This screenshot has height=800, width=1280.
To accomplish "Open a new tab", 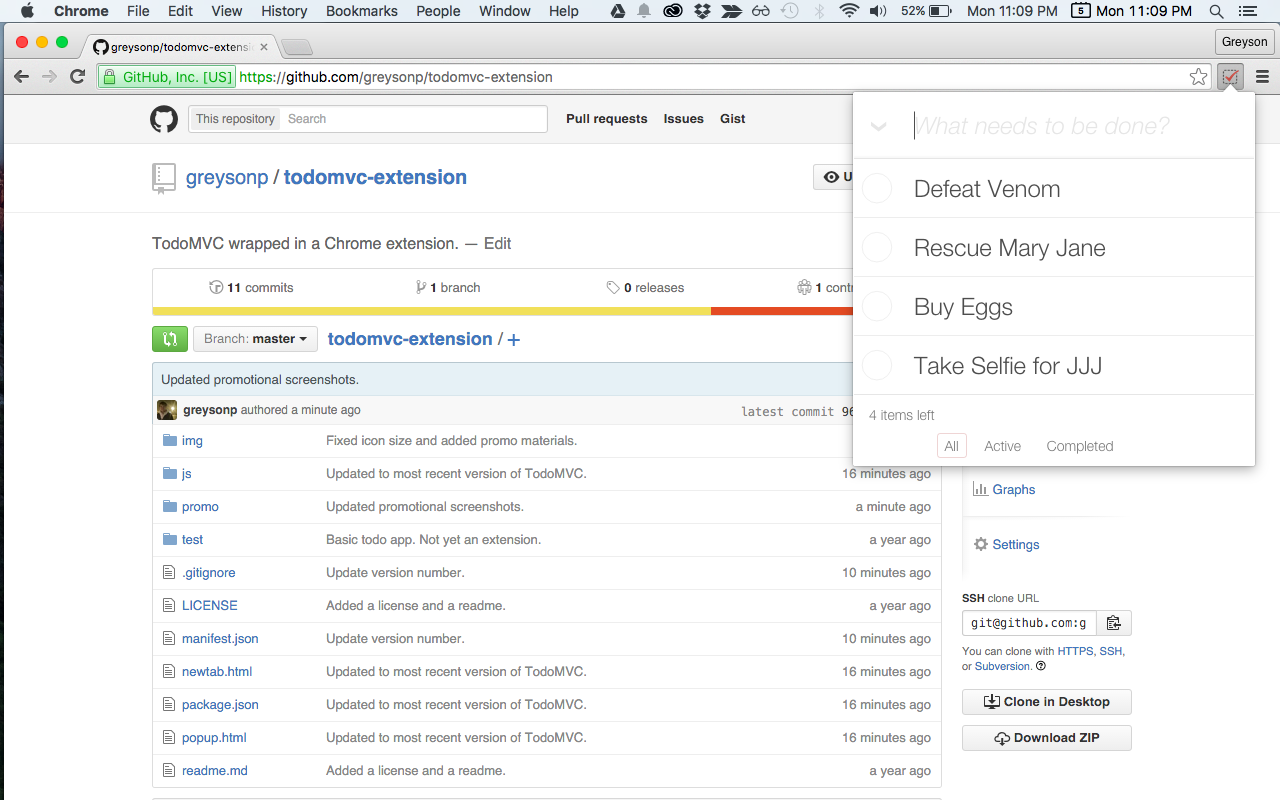I will pos(297,47).
